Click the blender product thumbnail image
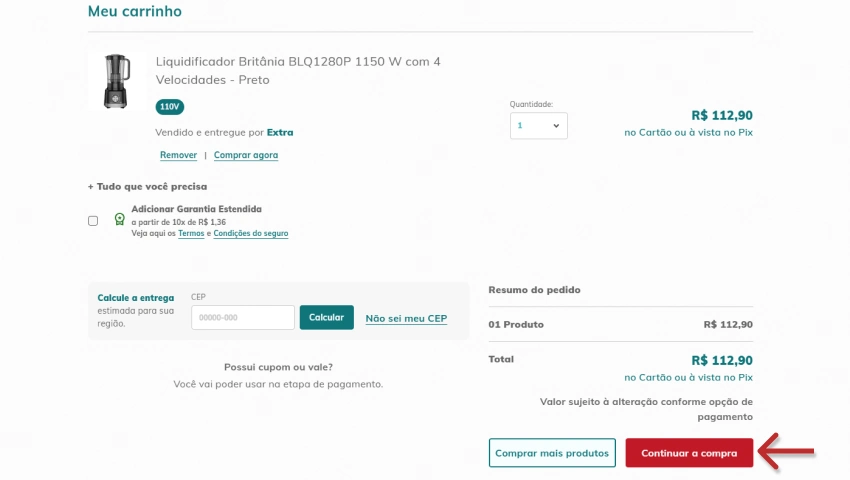 pos(117,81)
